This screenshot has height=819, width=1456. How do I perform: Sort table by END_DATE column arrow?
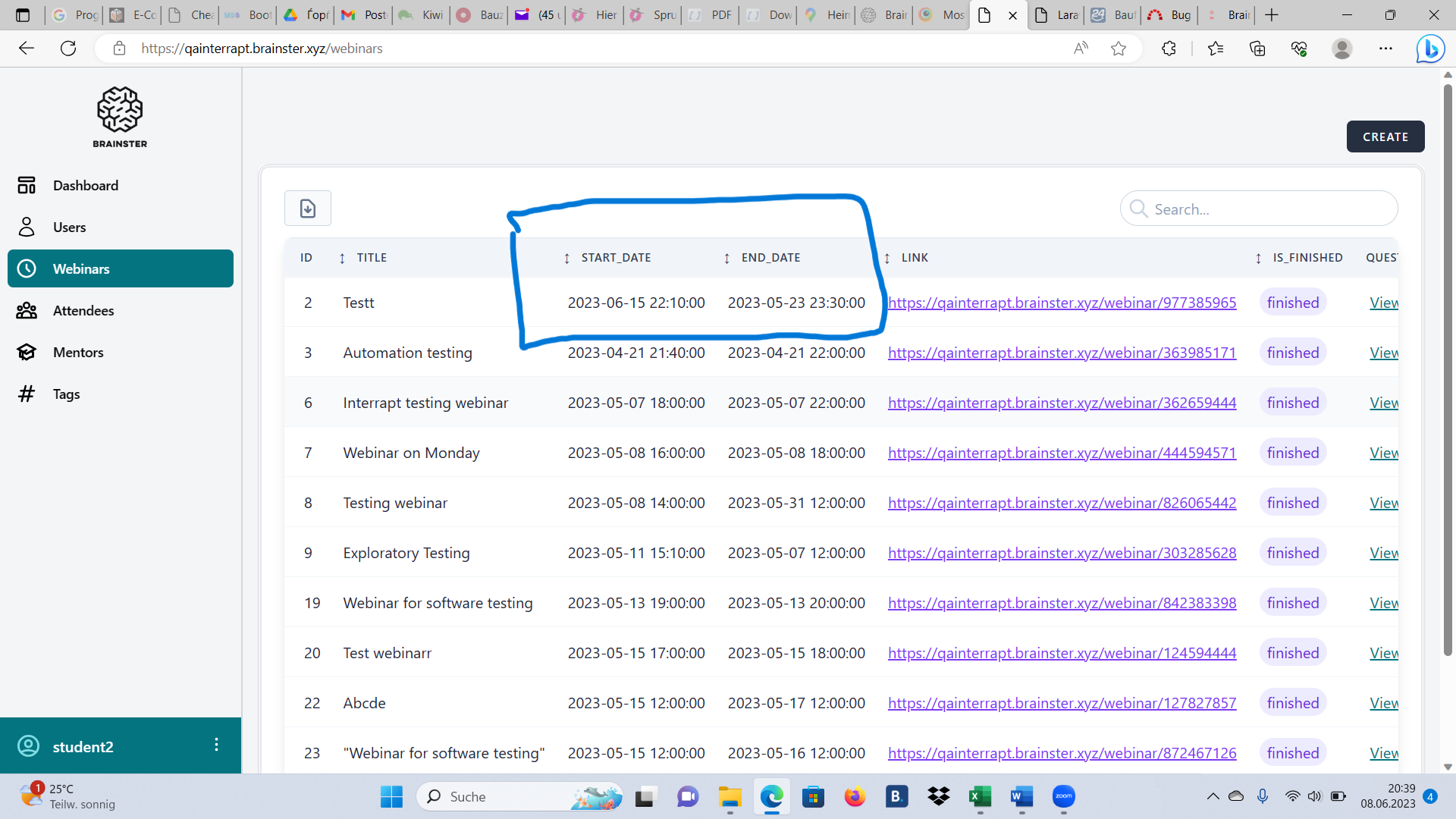click(726, 259)
